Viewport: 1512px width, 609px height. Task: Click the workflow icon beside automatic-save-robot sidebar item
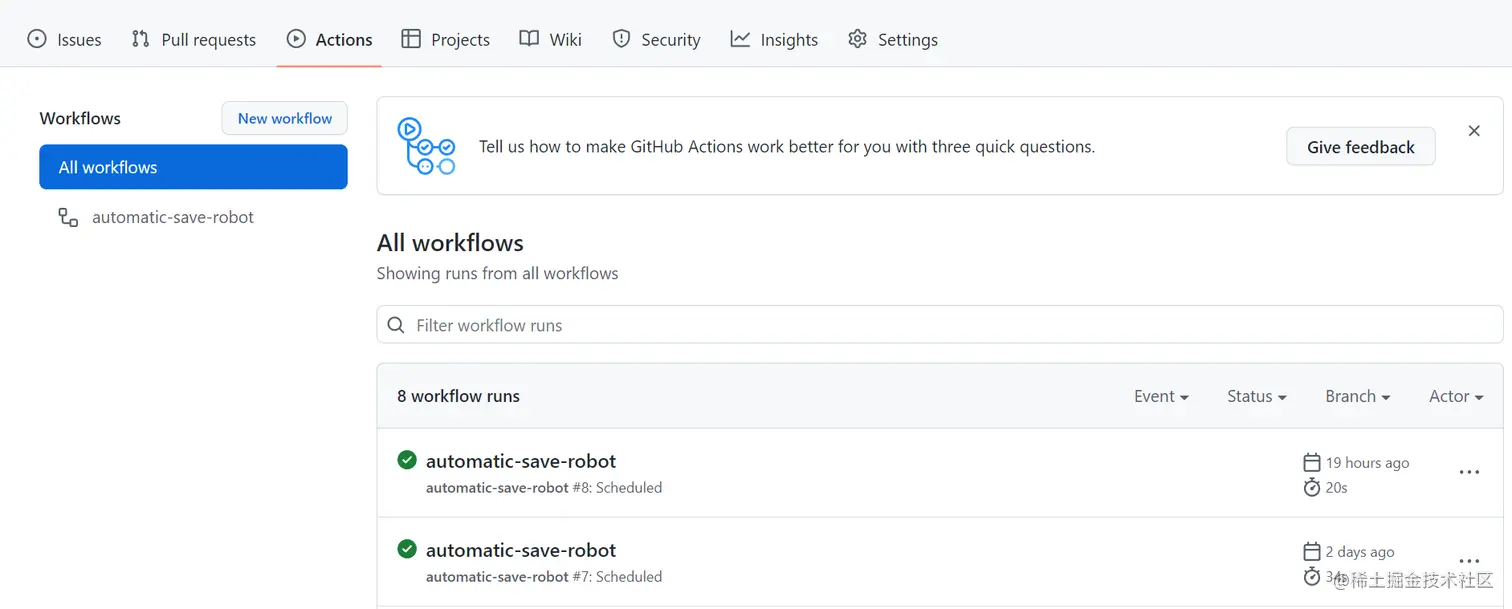coord(68,217)
